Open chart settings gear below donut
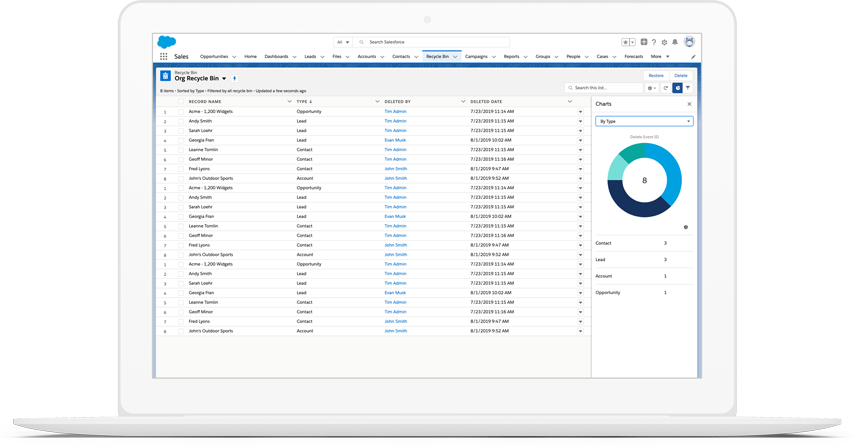857x447 pixels. click(686, 227)
